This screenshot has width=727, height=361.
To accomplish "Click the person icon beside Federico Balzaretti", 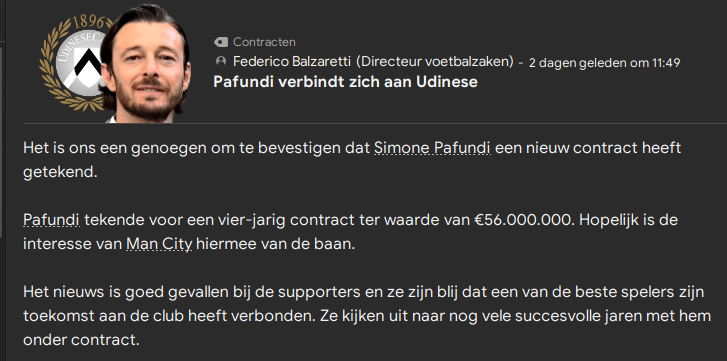I will click(x=221, y=61).
